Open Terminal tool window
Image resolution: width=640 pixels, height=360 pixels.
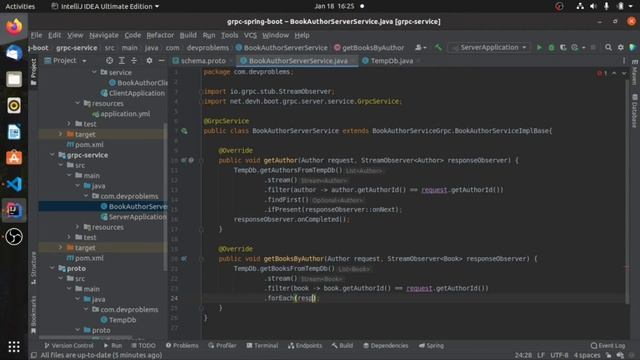[262, 346]
